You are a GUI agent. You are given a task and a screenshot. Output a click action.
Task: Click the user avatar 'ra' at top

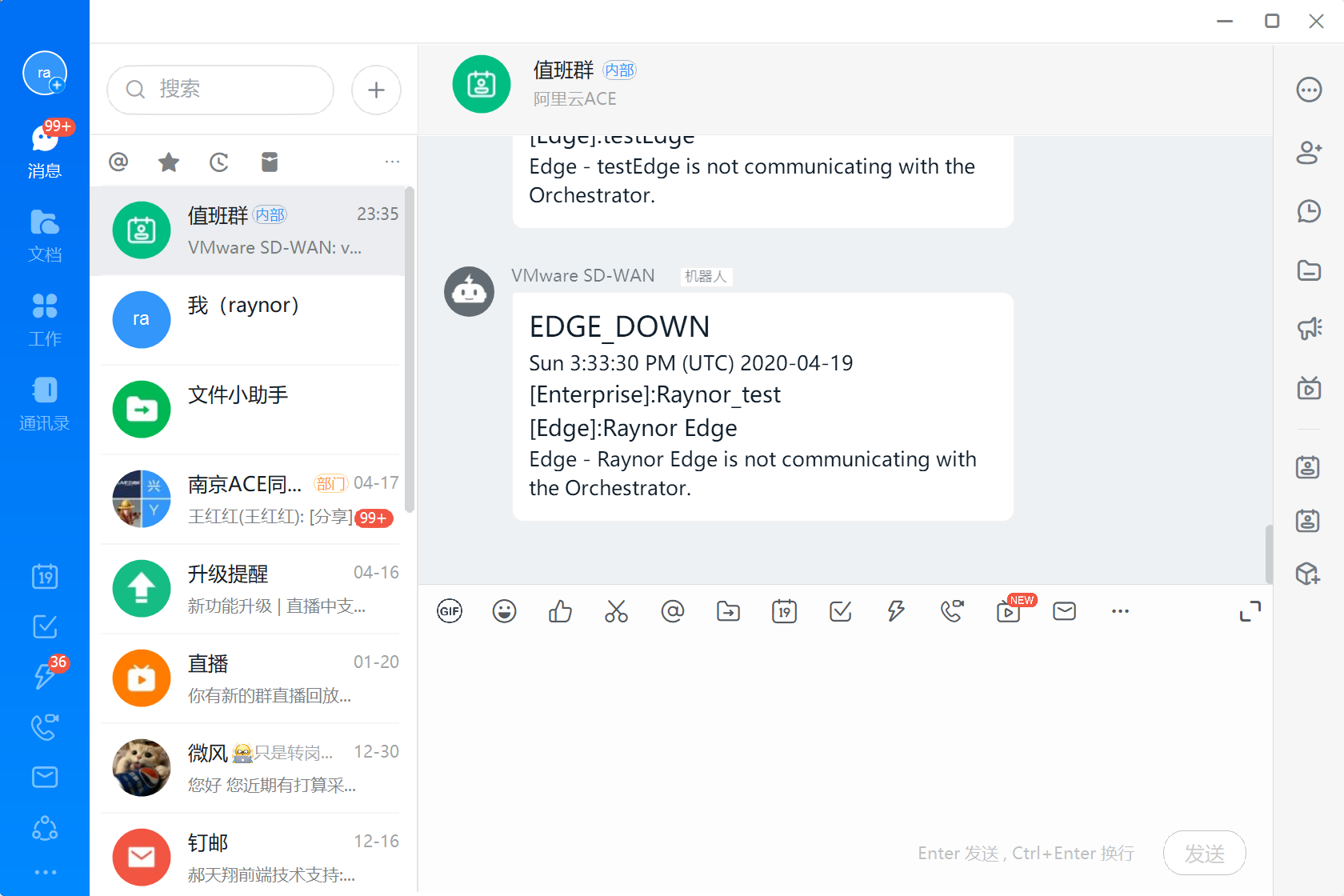45,73
